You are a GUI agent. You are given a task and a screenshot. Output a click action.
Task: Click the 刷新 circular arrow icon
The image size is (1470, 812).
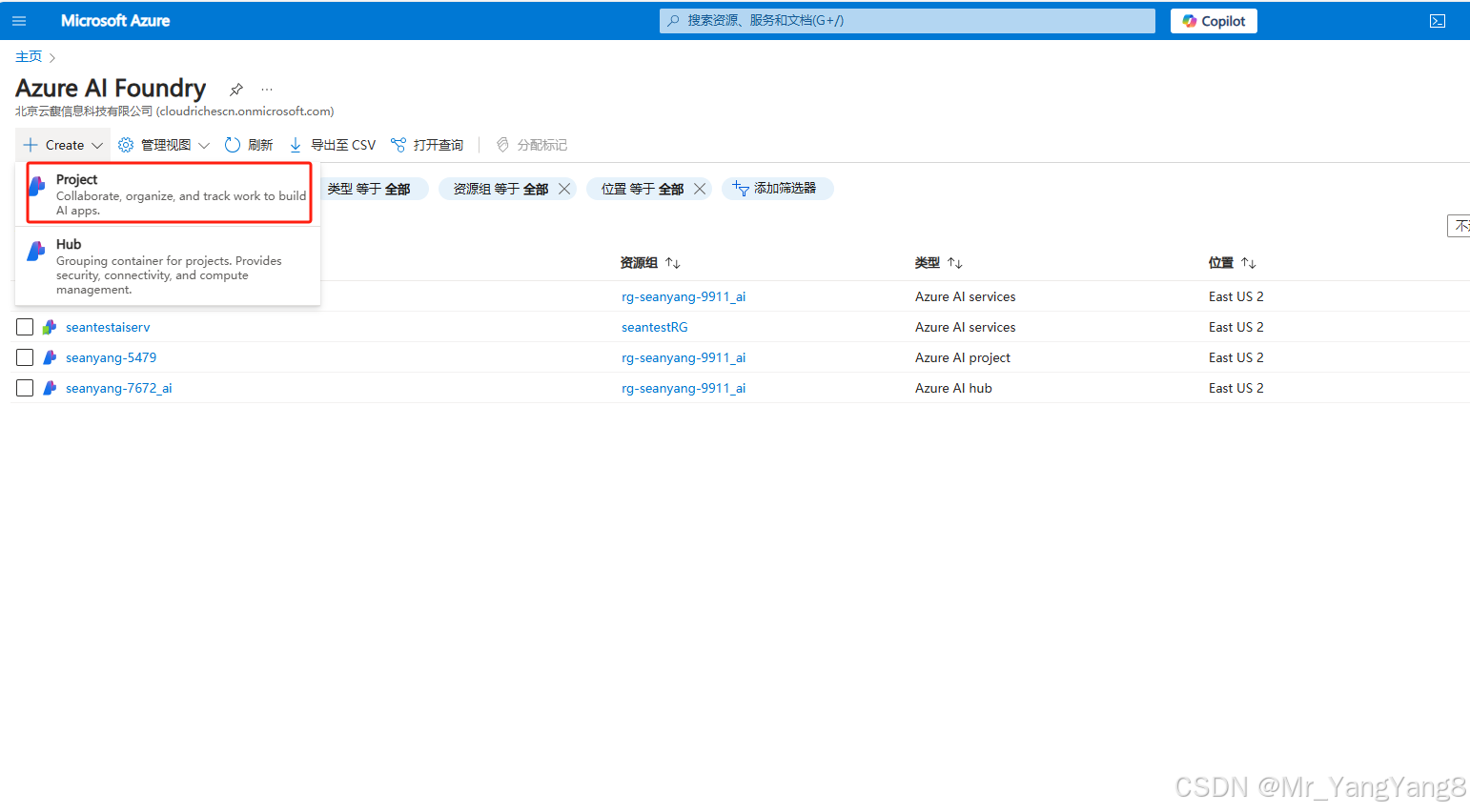[232, 145]
